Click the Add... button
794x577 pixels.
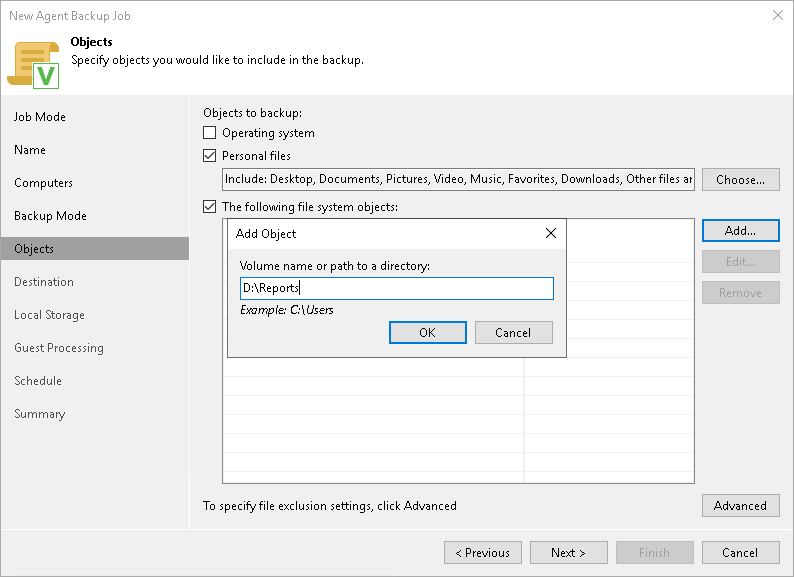tap(740, 230)
